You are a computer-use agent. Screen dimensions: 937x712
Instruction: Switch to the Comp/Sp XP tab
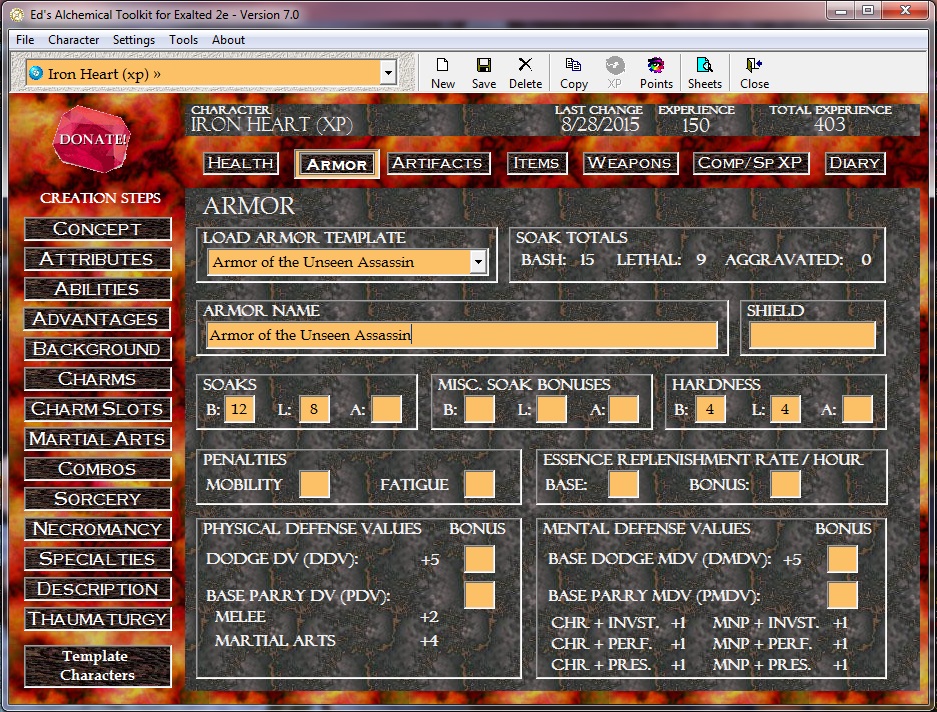pos(751,163)
